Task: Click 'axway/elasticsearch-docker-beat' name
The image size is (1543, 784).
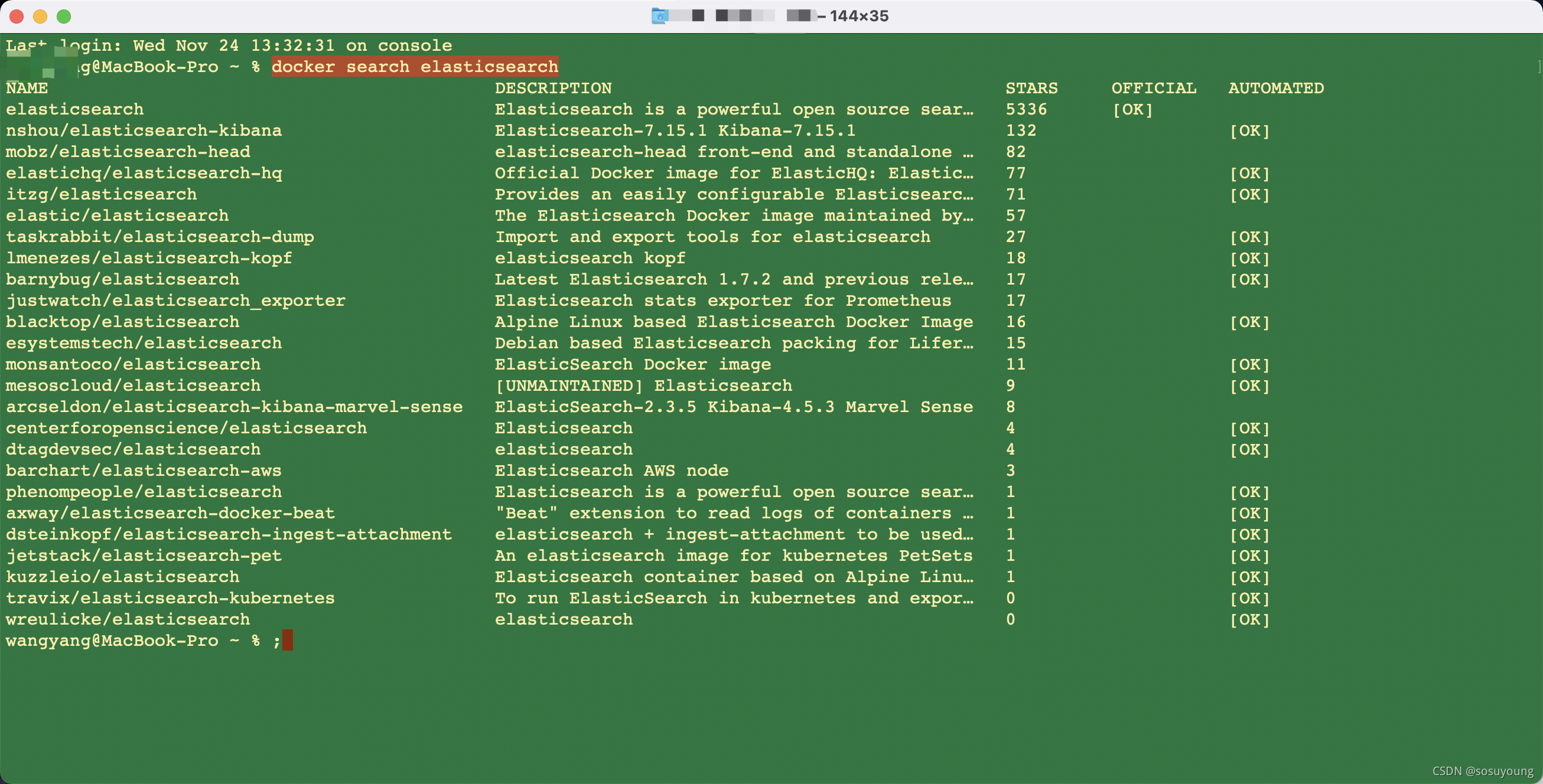Action: tap(170, 513)
